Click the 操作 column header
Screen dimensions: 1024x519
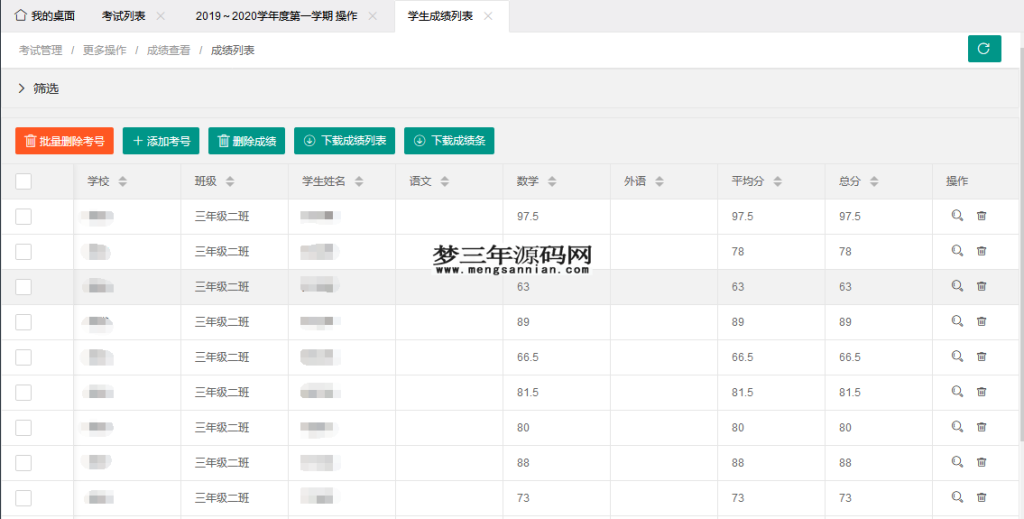pos(957,181)
